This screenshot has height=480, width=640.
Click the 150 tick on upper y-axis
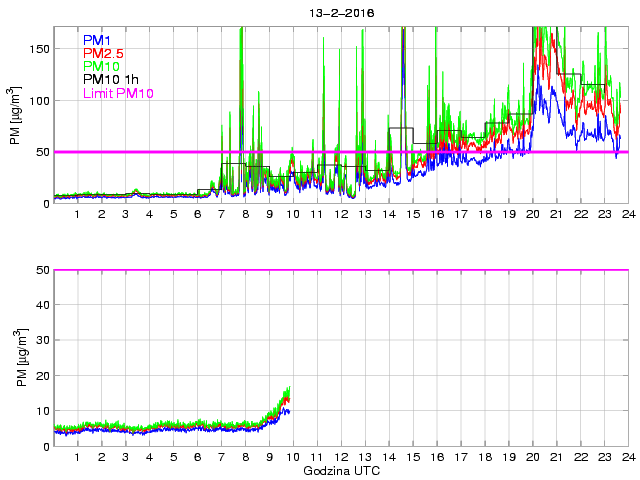(39, 49)
